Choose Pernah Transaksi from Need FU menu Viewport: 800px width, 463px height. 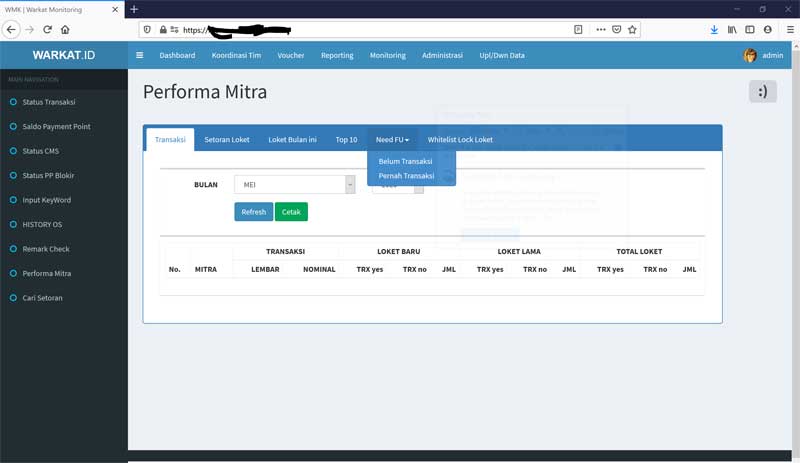[x=406, y=176]
